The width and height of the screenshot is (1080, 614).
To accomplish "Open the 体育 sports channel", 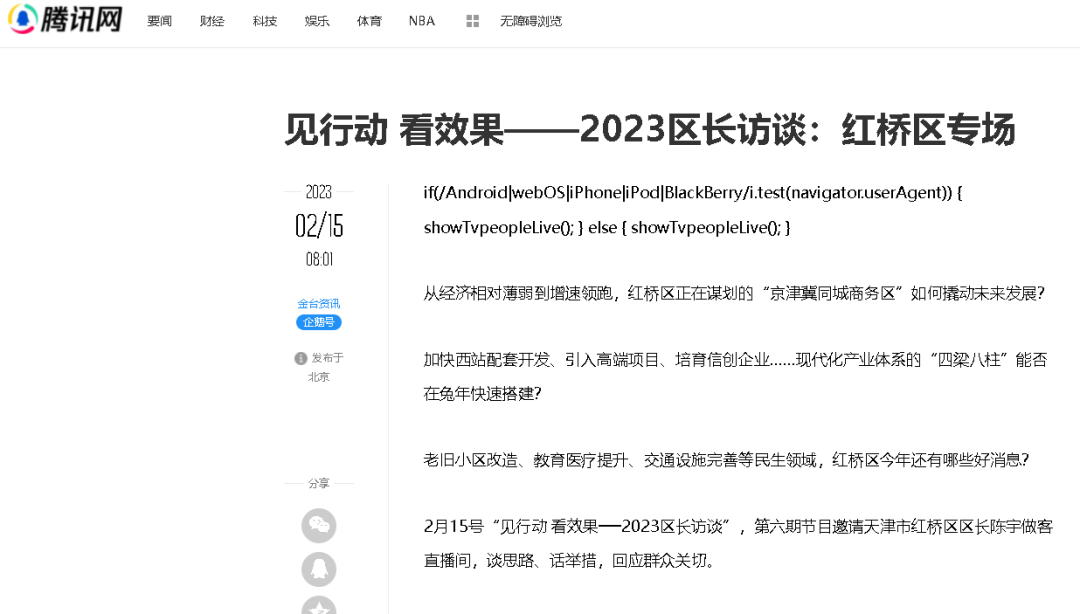I will (368, 20).
